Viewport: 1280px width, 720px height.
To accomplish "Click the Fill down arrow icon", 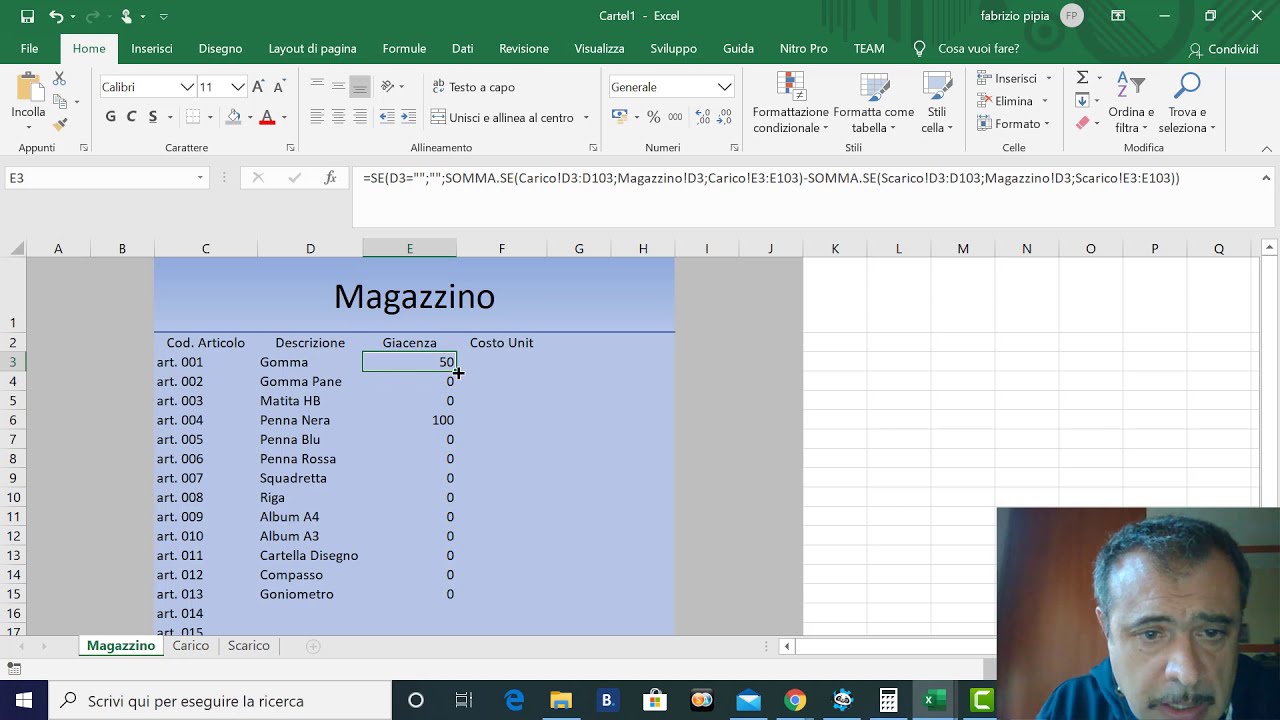I will pos(1082,101).
